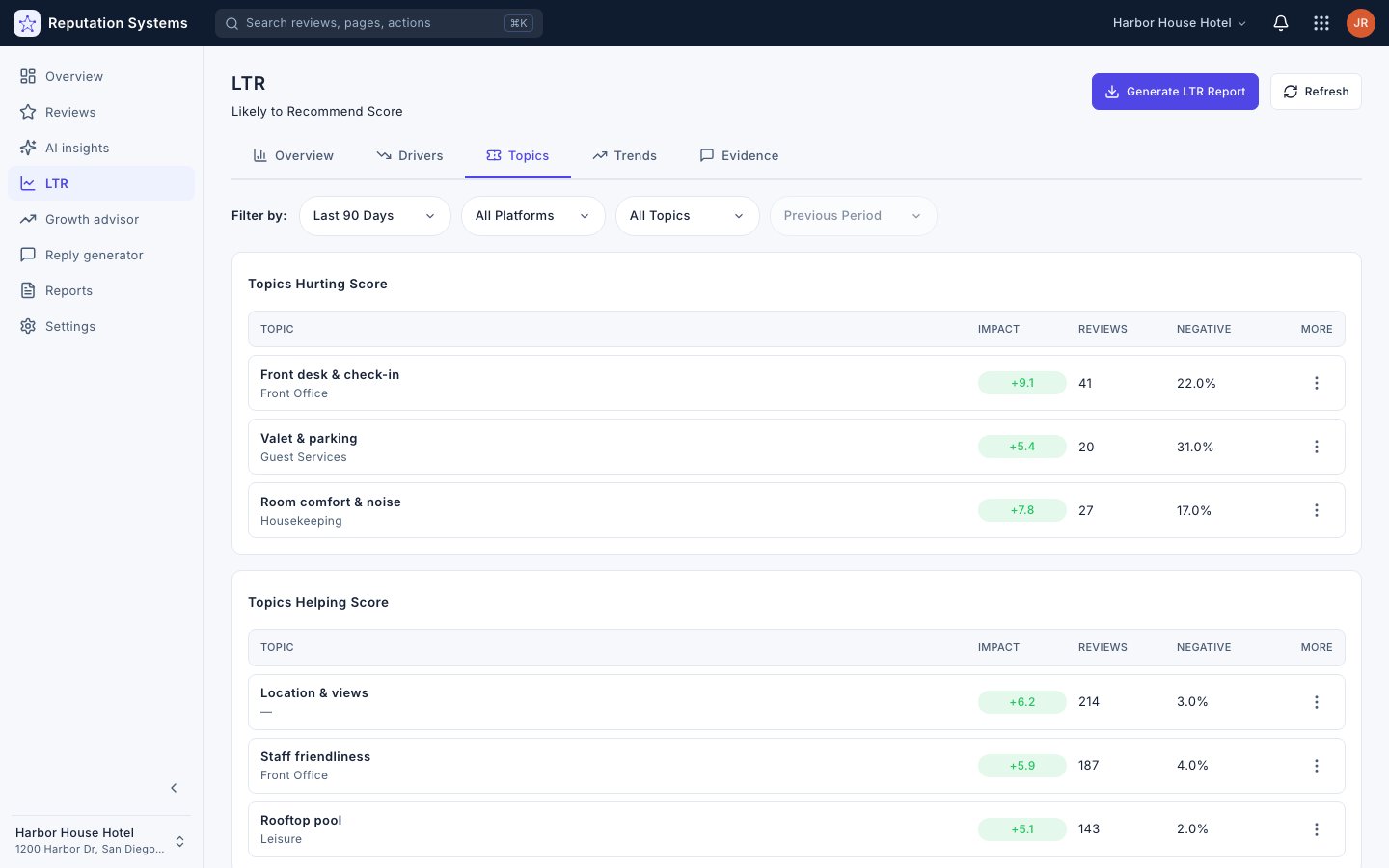Screen dimensions: 1389x868
Task: Open more options for Room comfort & noise
Action: 1317,510
